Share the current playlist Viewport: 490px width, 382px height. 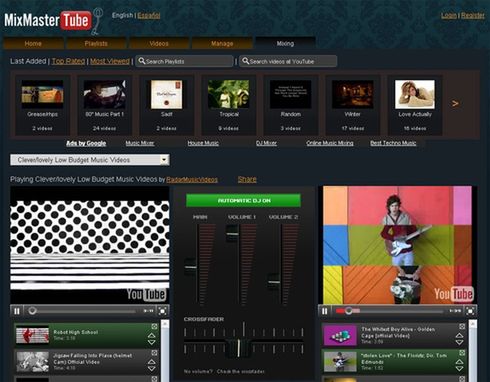247,179
